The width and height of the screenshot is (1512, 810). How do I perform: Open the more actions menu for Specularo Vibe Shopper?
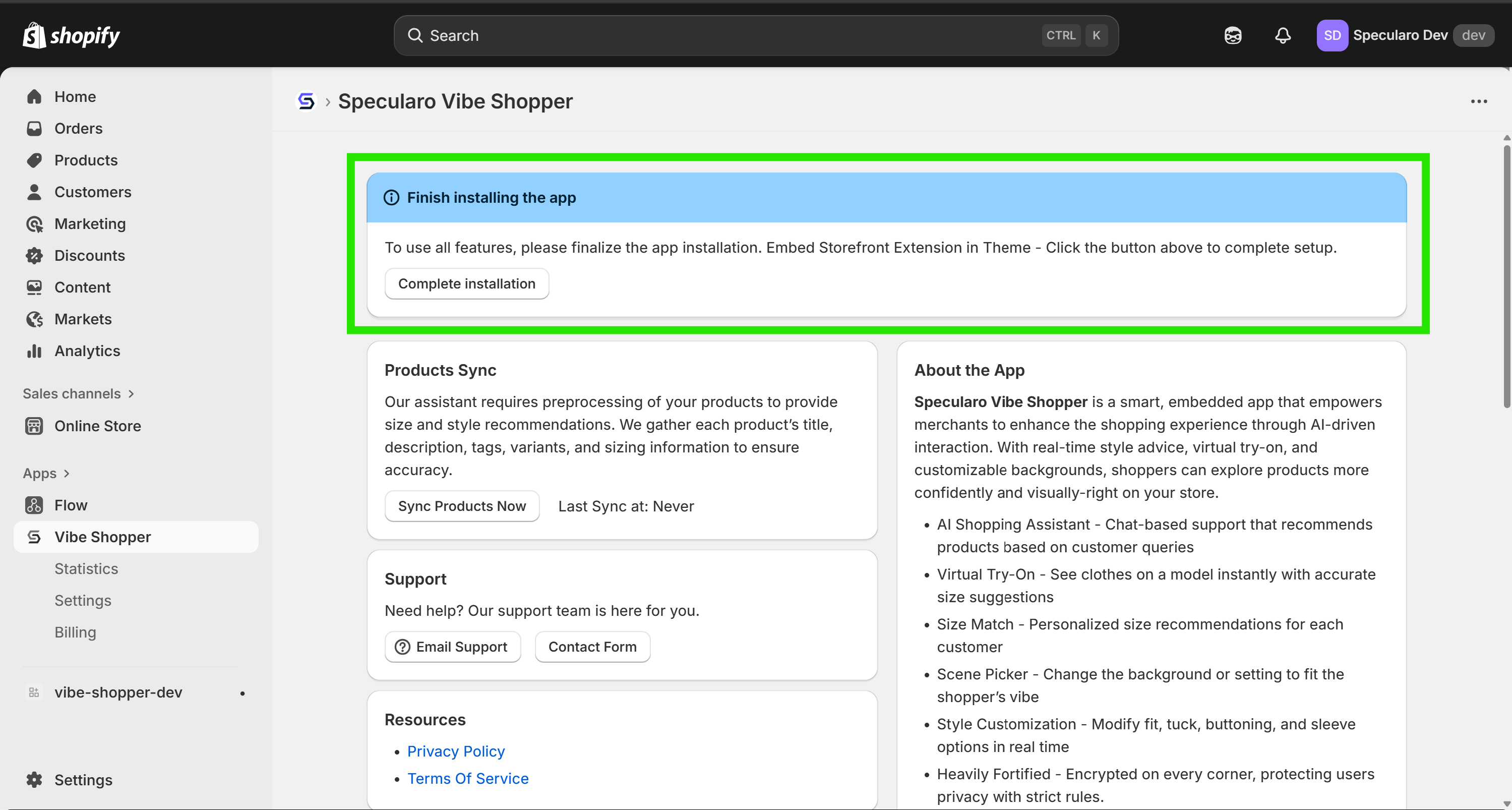(x=1479, y=101)
